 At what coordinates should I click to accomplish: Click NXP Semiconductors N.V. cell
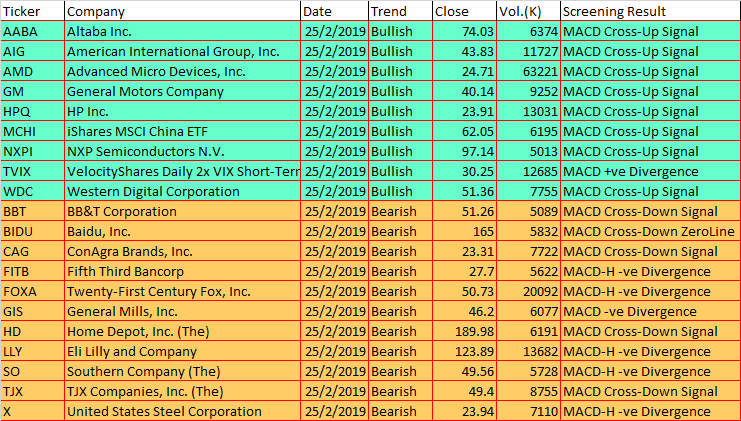(182, 151)
